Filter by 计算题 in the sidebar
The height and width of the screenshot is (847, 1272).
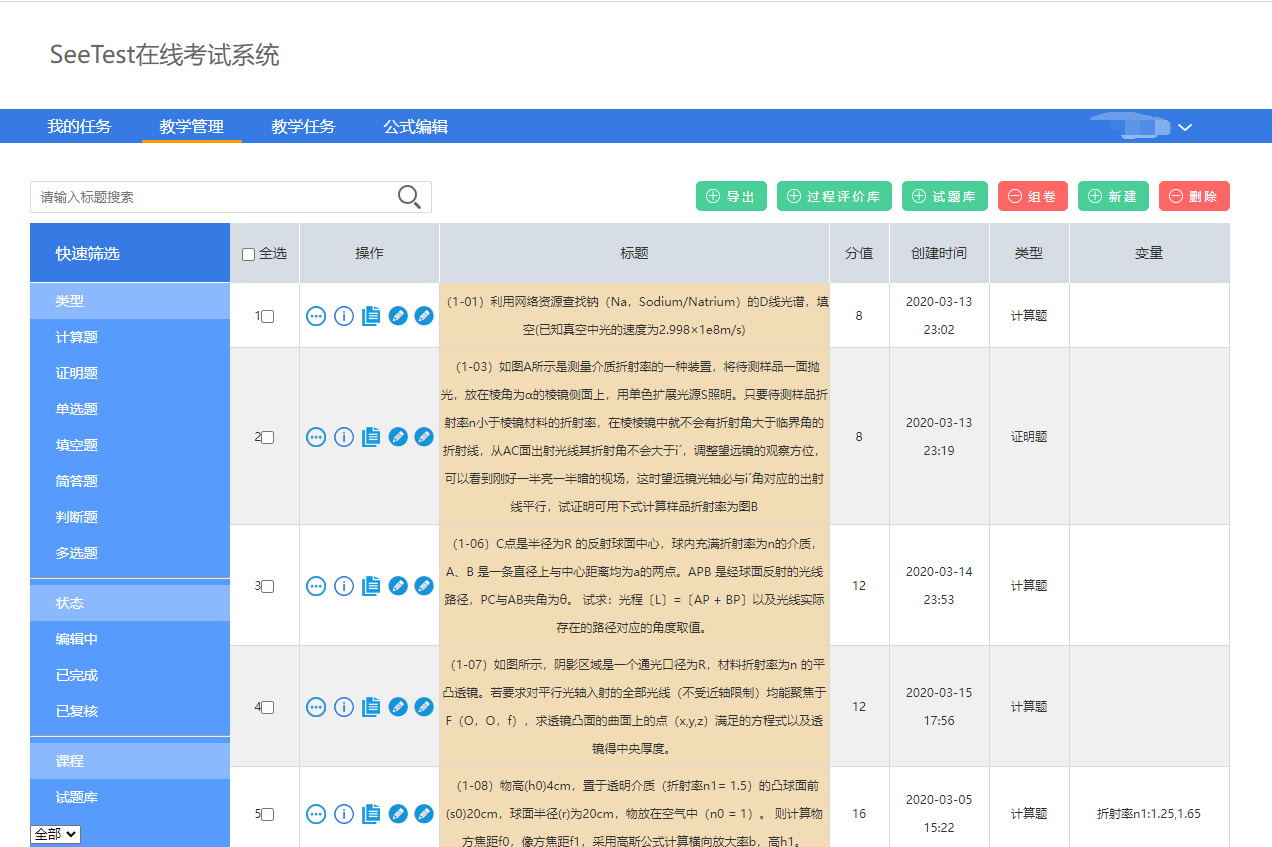(77, 337)
